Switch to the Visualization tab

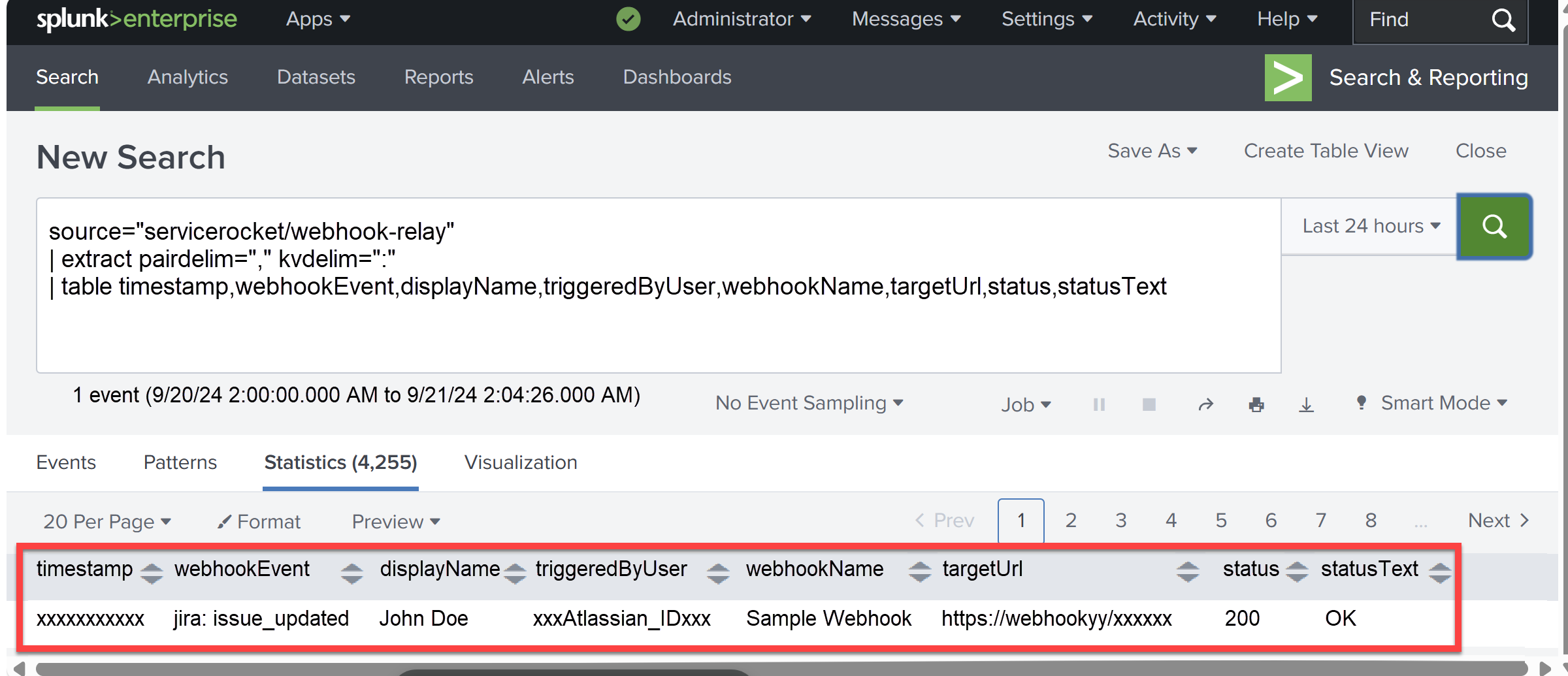(521, 462)
